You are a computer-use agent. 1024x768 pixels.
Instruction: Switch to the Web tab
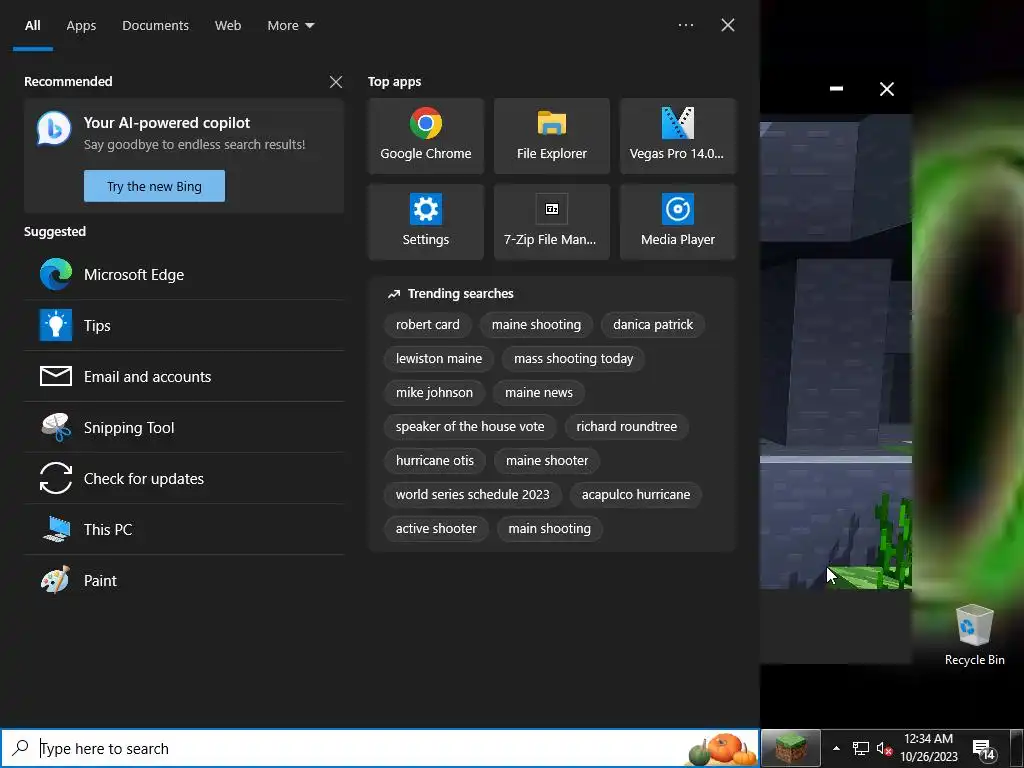[228, 25]
